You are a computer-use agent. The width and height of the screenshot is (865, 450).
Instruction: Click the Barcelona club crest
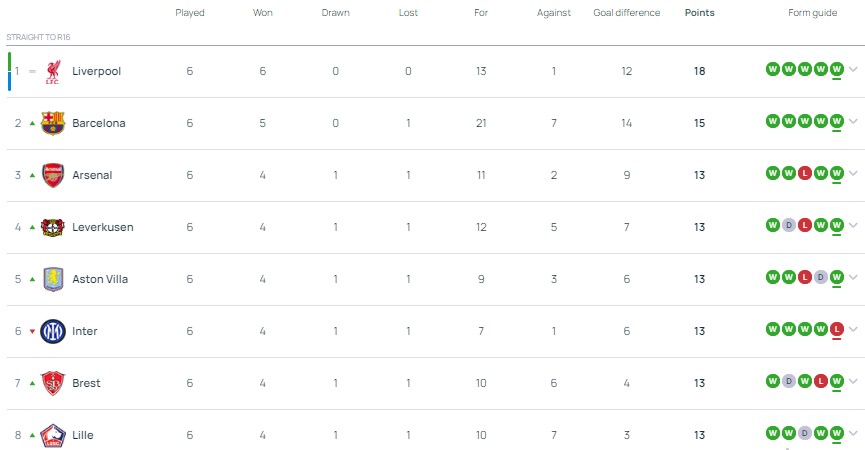[53, 123]
